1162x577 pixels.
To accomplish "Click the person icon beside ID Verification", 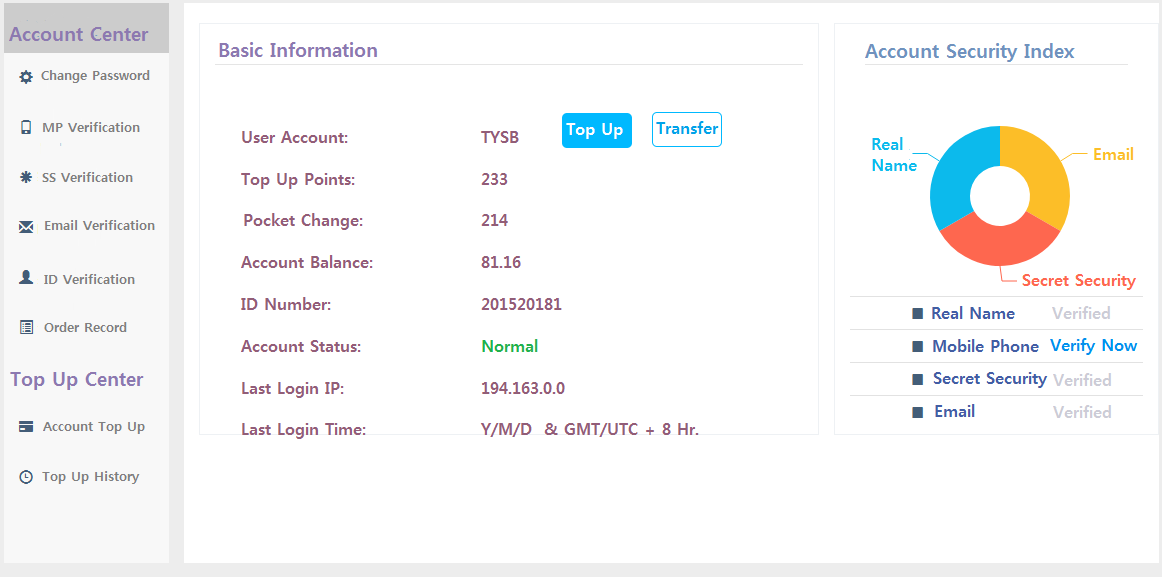I will tap(26, 278).
